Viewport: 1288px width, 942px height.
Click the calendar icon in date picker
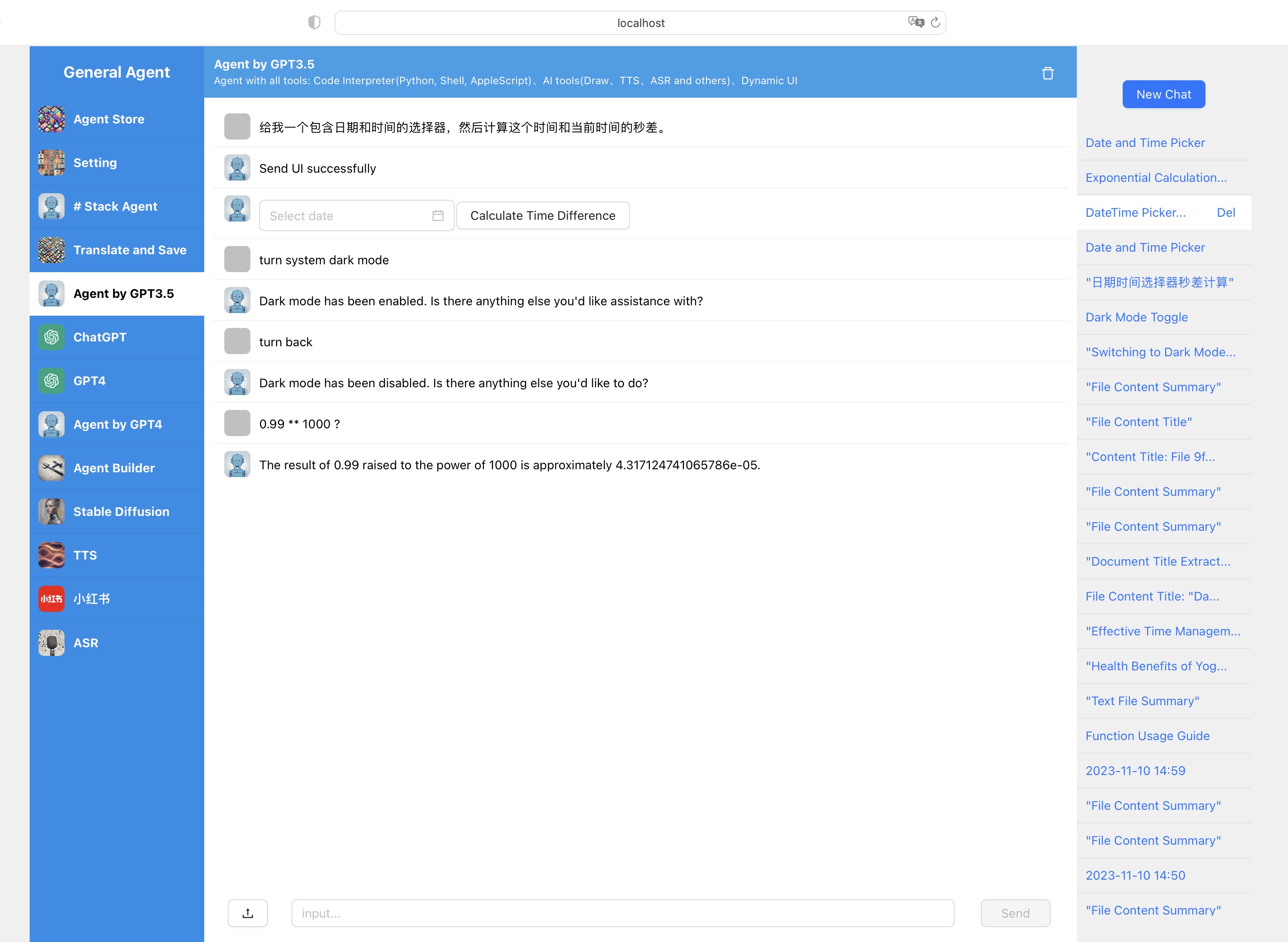click(438, 215)
